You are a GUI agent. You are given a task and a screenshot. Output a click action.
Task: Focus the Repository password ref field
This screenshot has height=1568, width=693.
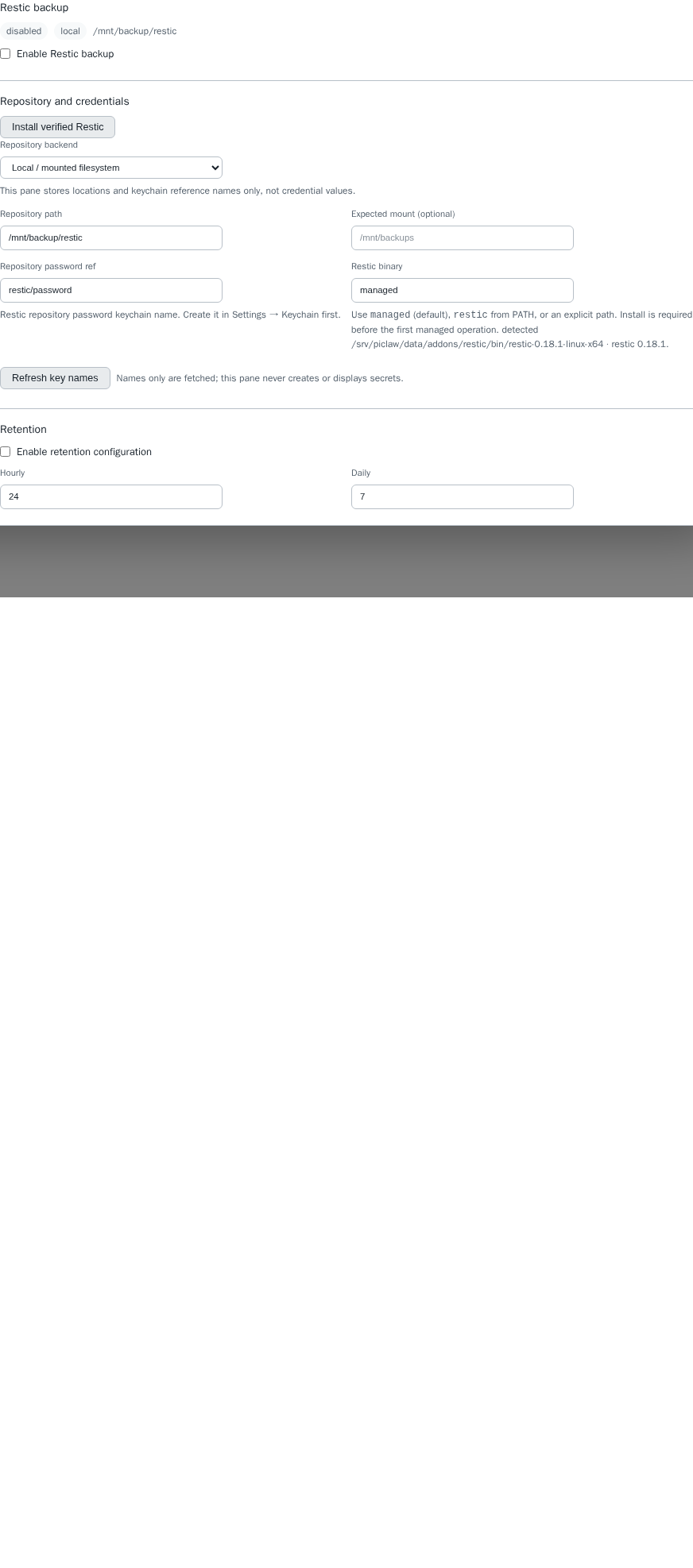point(111,290)
